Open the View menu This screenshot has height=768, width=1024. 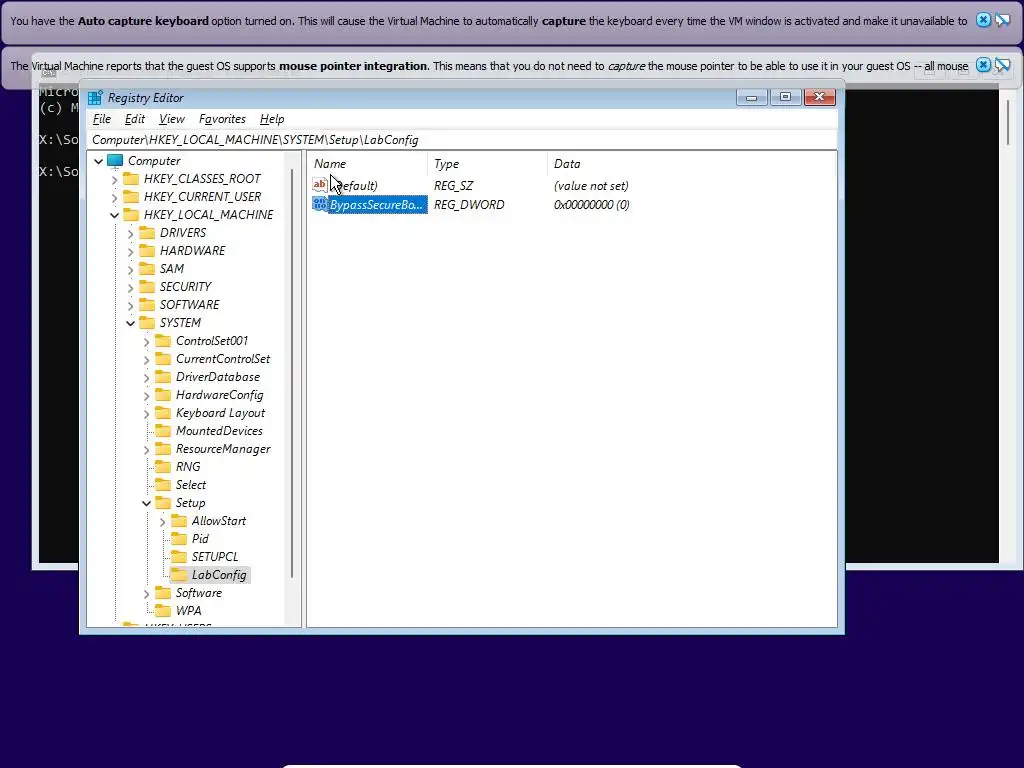[172, 119]
